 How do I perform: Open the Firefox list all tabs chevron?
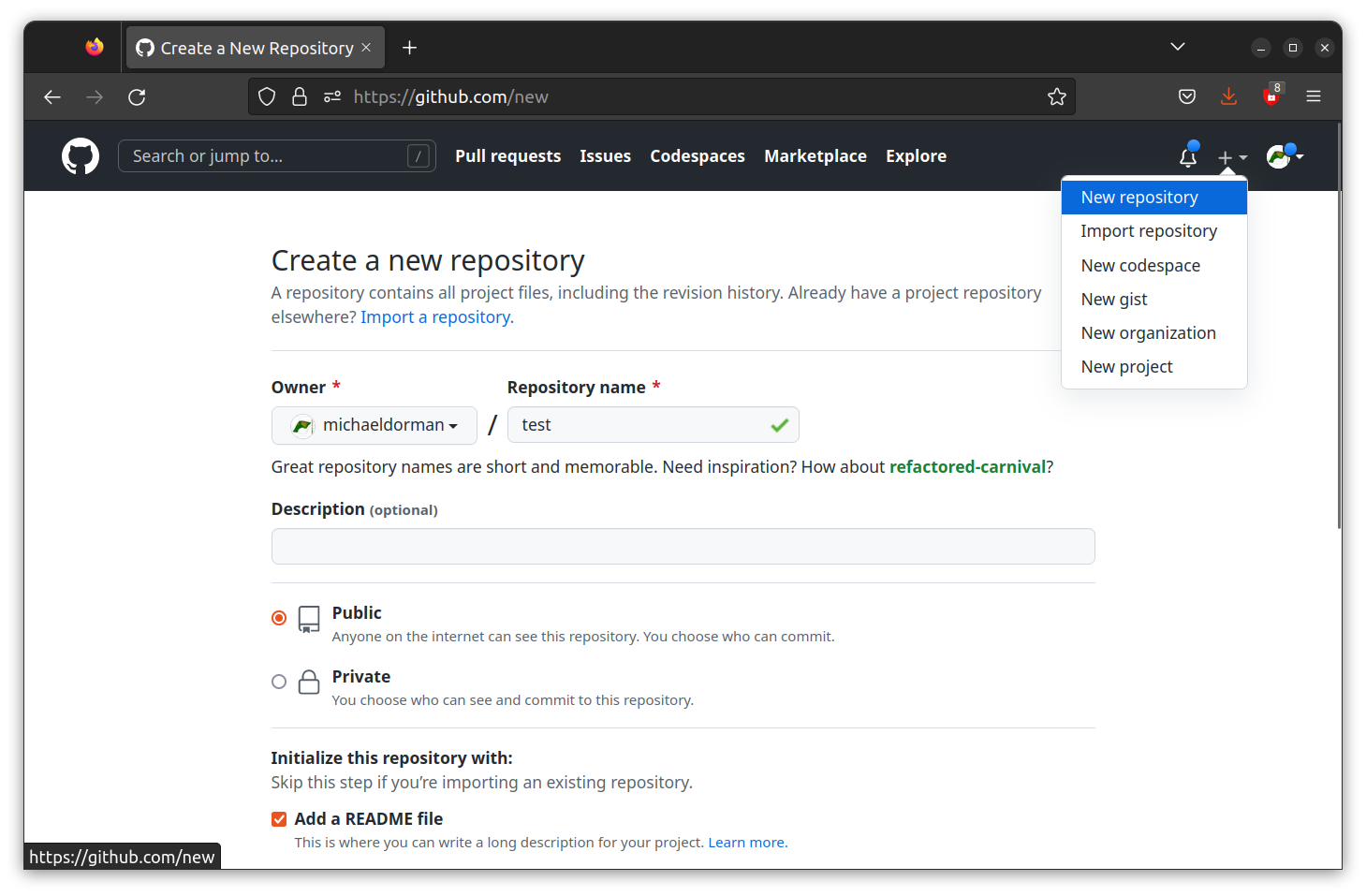click(x=1177, y=46)
